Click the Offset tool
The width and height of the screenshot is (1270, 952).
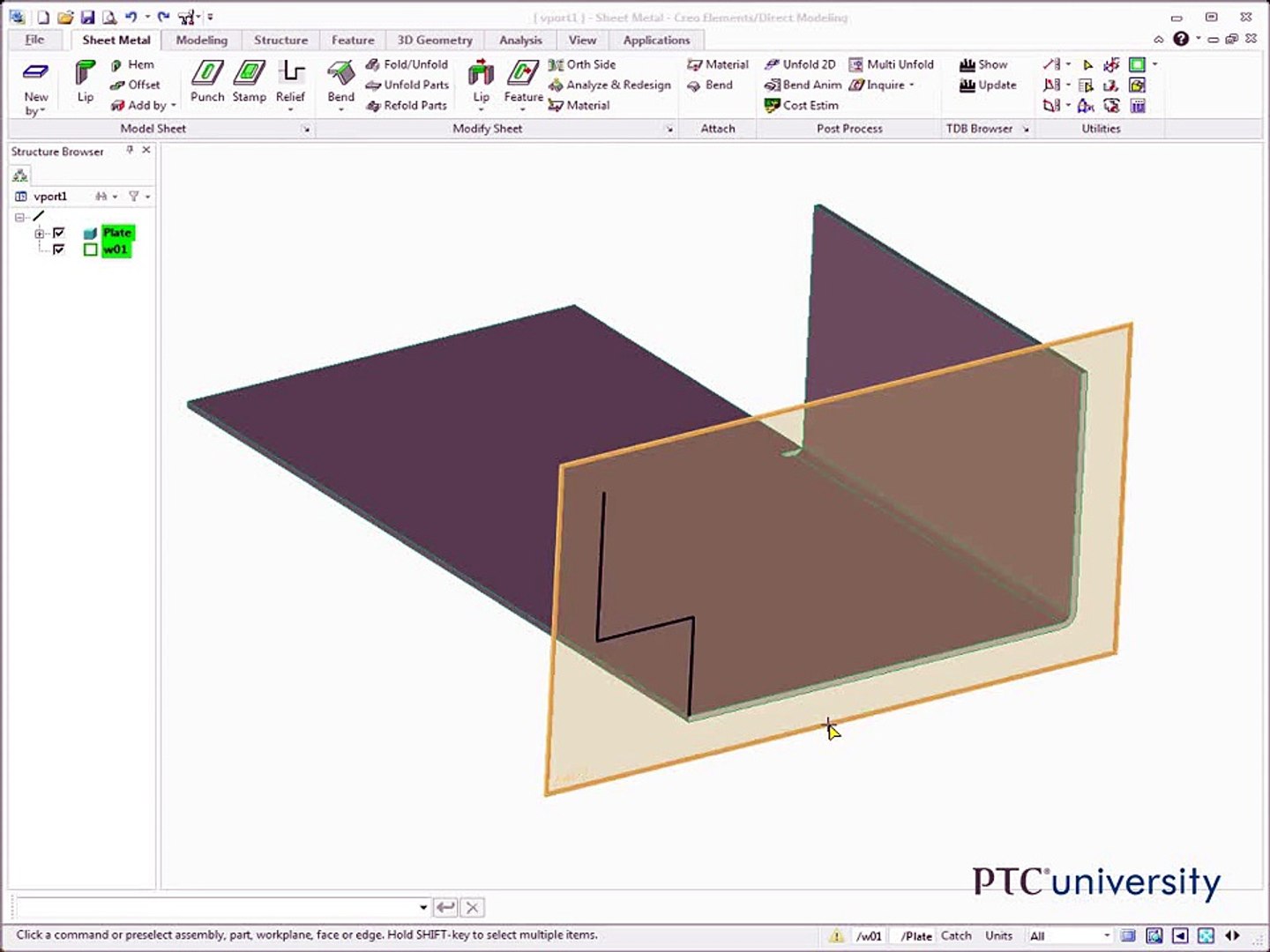click(135, 85)
